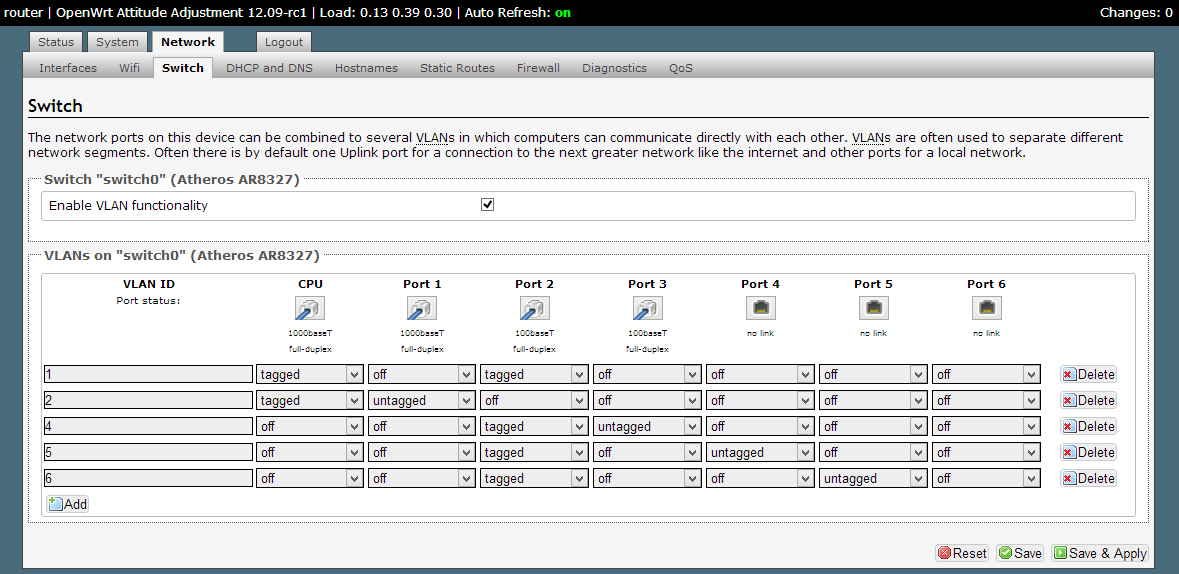Open Port 6 dropdown for VLAN 1

[986, 375]
